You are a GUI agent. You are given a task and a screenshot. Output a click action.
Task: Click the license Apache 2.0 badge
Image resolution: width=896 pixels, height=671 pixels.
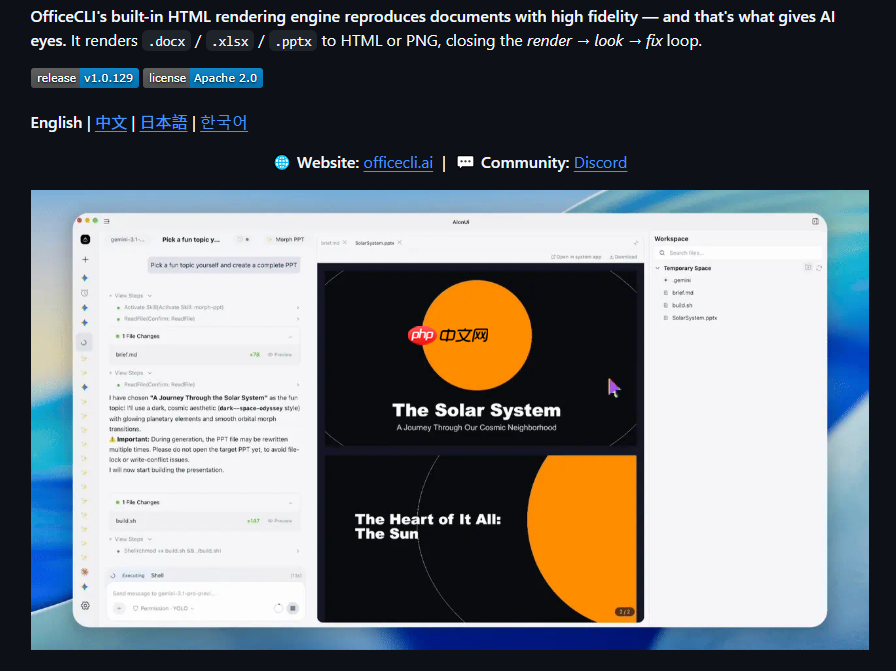click(203, 78)
